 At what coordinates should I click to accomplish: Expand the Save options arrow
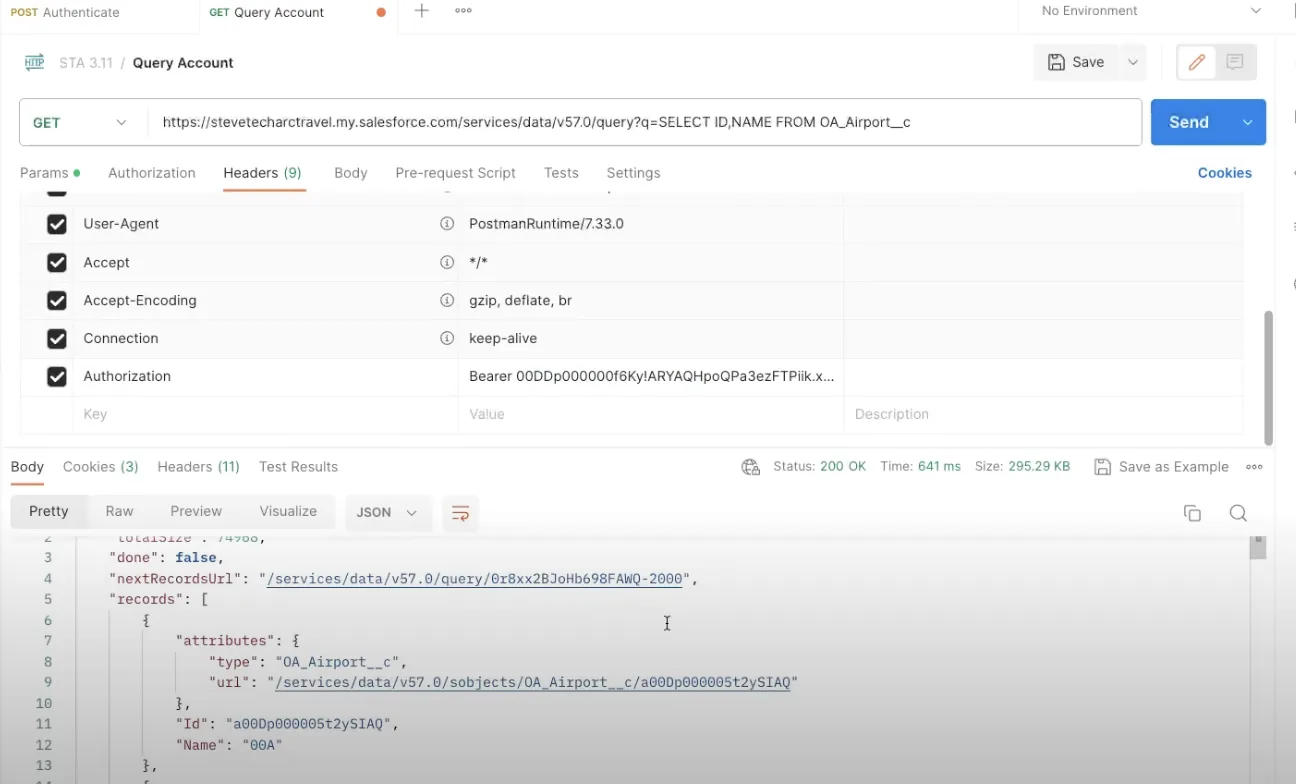coord(1133,62)
